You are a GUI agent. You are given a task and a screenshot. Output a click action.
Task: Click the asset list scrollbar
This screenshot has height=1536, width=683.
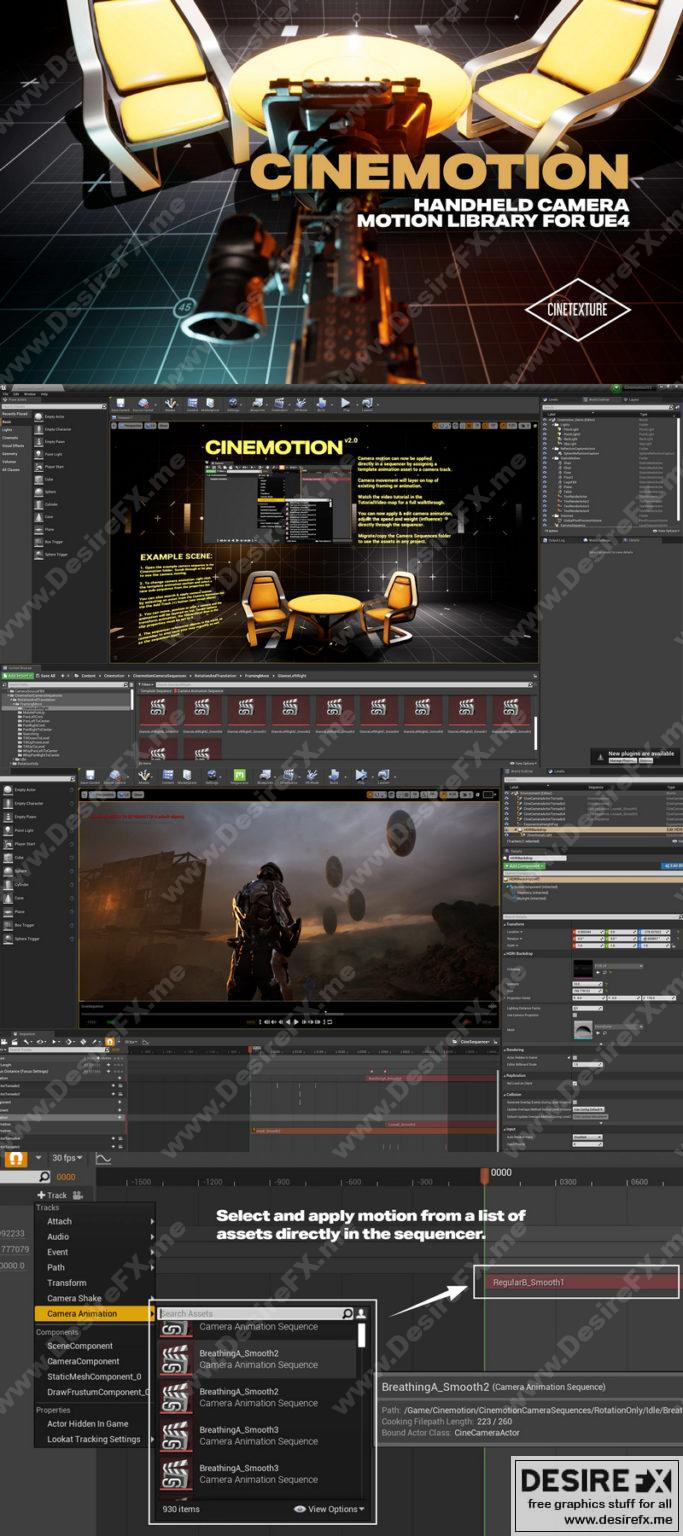pos(361,1334)
